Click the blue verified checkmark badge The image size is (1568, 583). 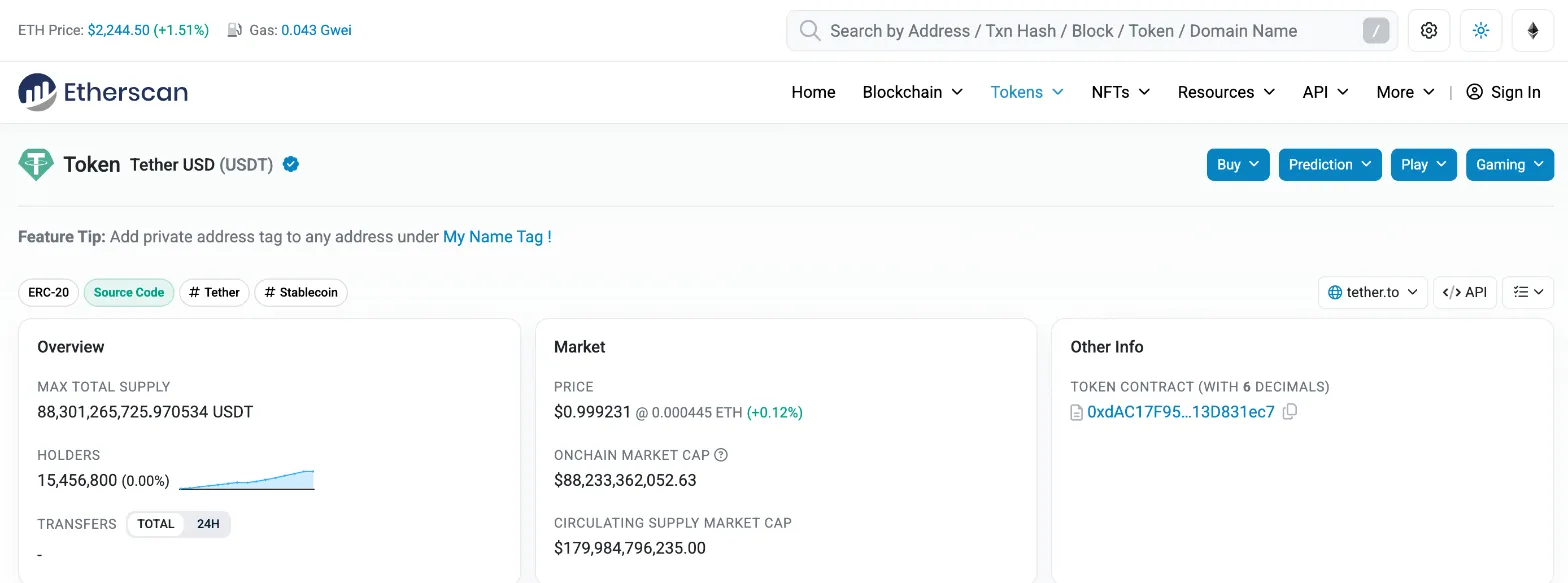[291, 164]
